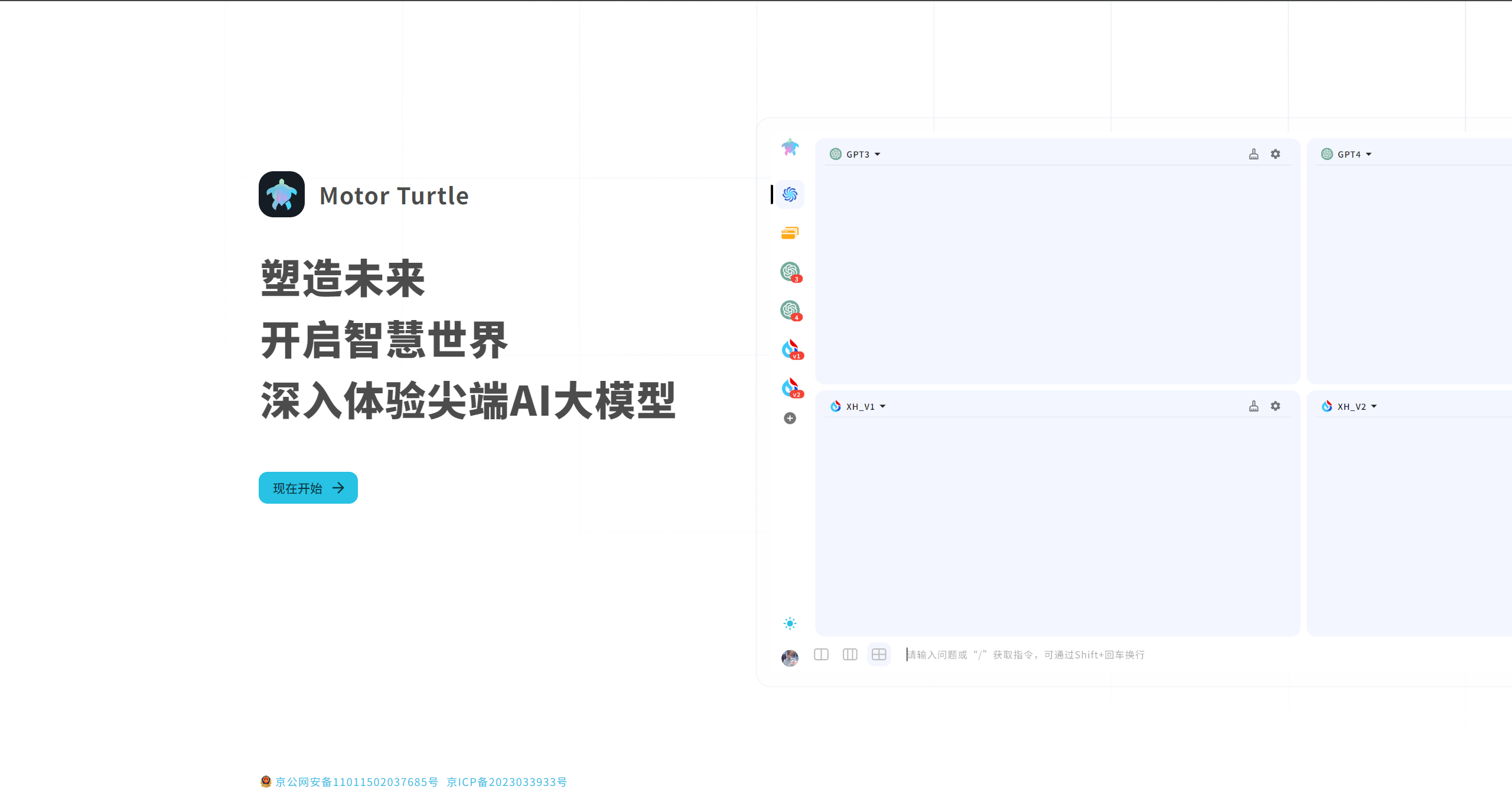The height and width of the screenshot is (796, 1512).
Task: Open the orange cards icon in sidebar
Action: click(x=790, y=233)
